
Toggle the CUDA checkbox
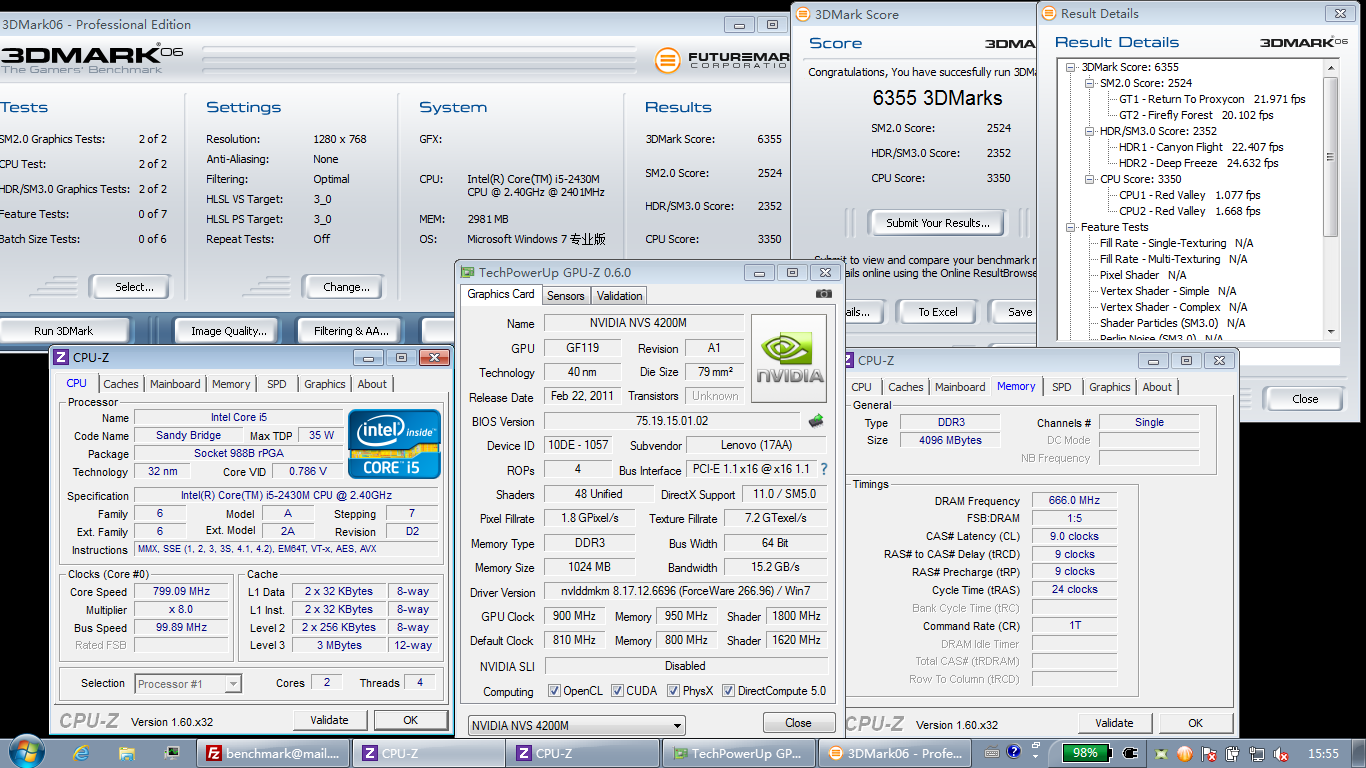(618, 691)
